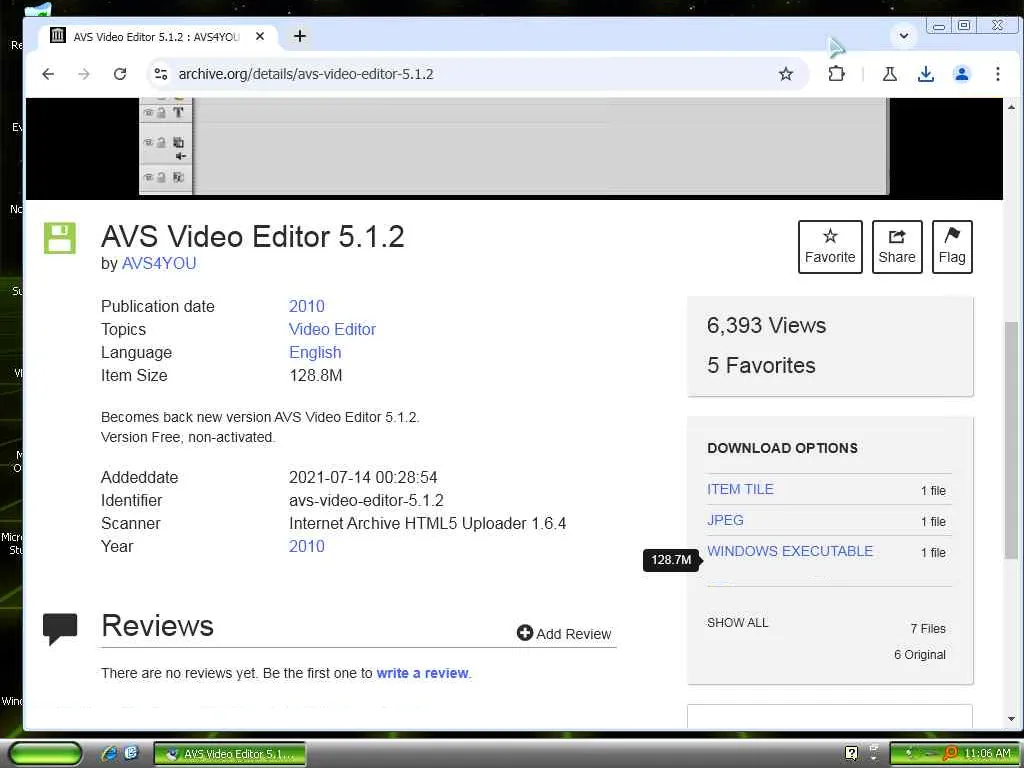
Task: Click the 2010 Year link
Action: click(306, 546)
